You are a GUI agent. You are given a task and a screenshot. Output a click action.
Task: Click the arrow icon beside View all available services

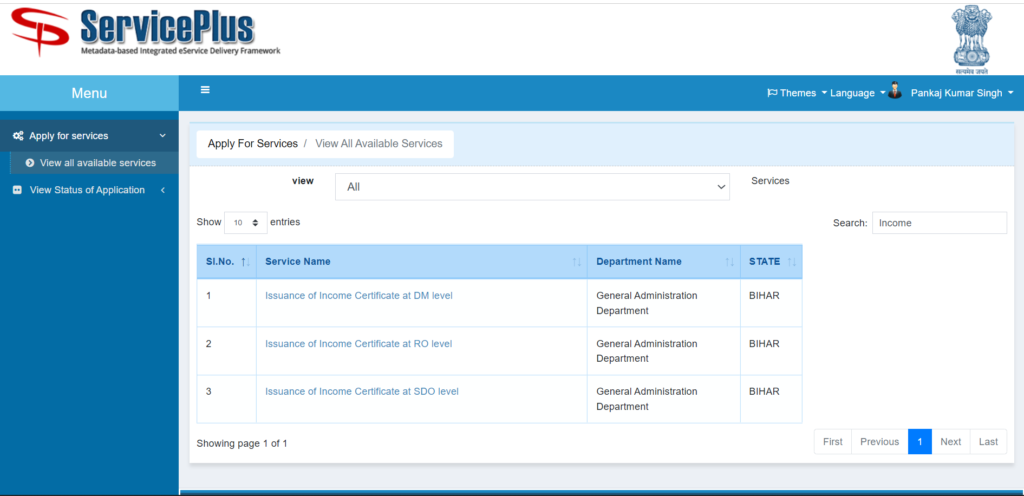29,163
